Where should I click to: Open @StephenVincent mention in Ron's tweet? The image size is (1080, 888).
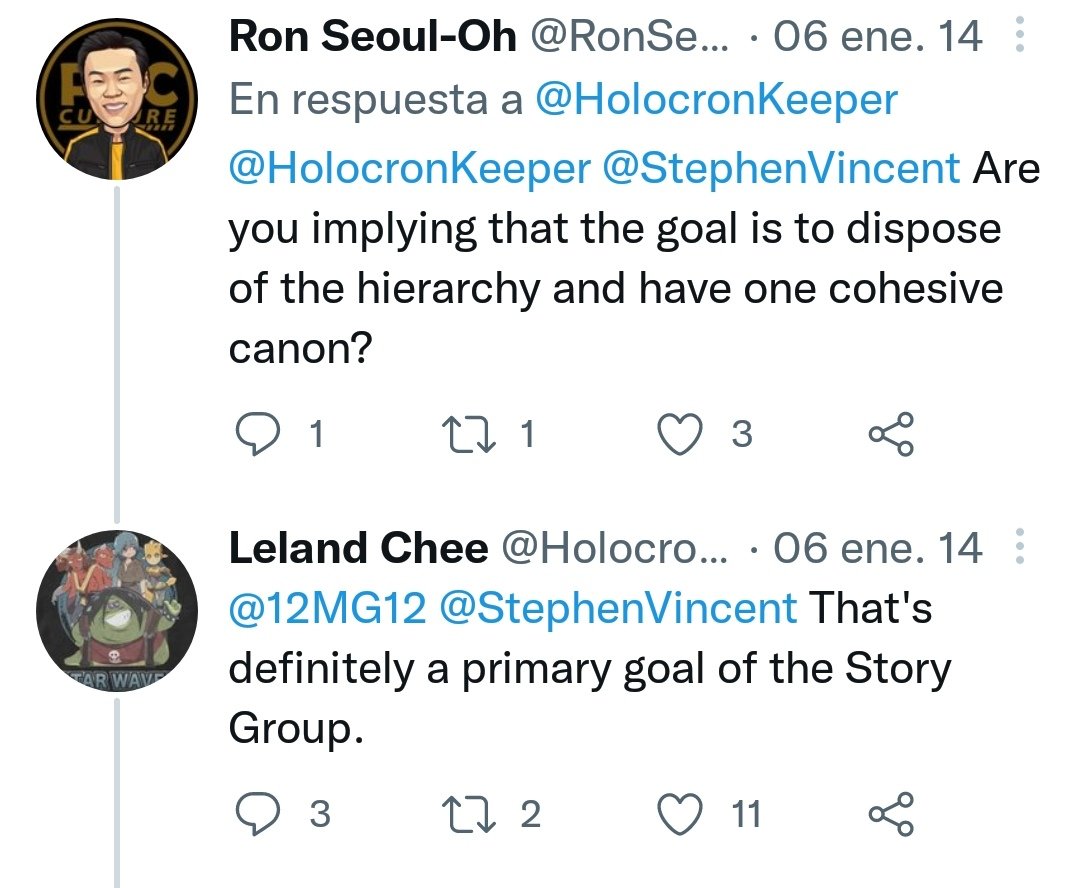[781, 168]
